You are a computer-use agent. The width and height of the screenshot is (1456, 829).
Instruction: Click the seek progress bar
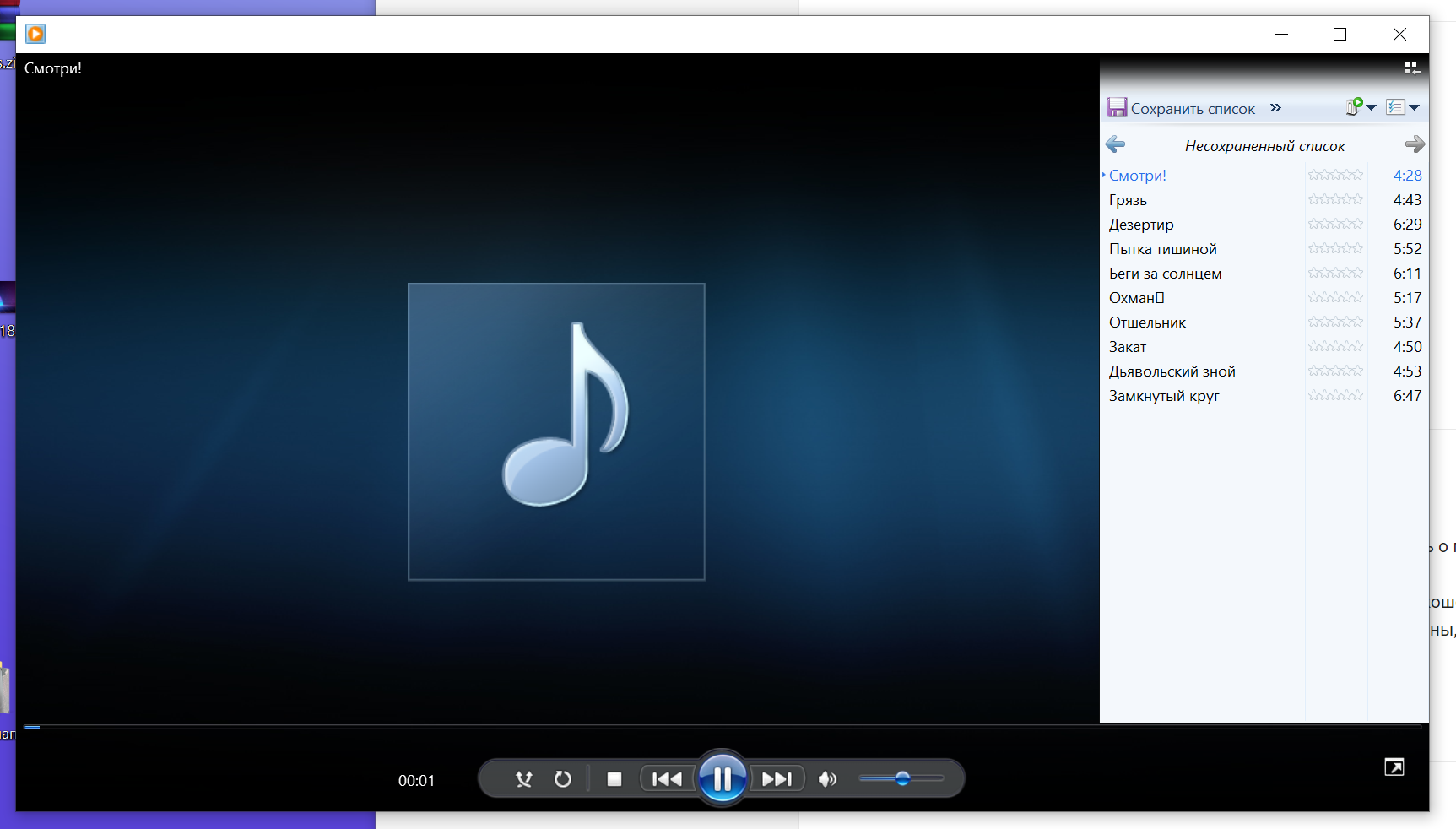(x=723, y=726)
